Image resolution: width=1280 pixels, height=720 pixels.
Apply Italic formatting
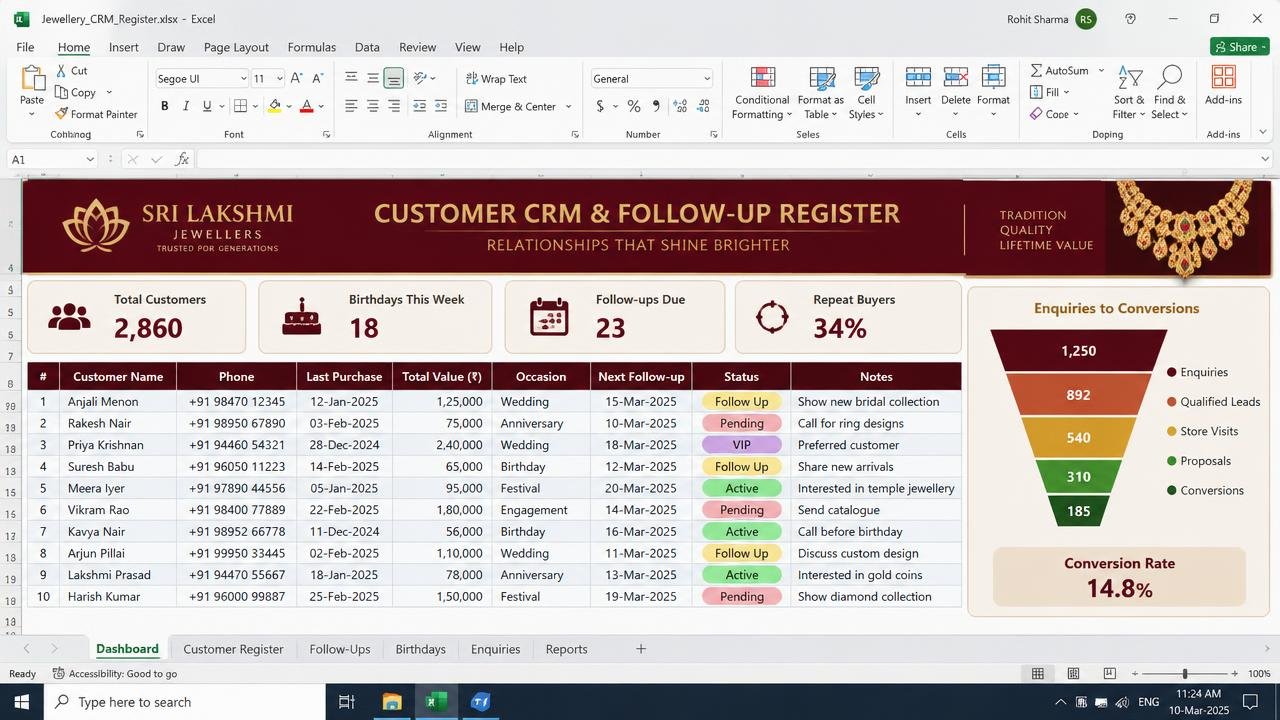185,106
